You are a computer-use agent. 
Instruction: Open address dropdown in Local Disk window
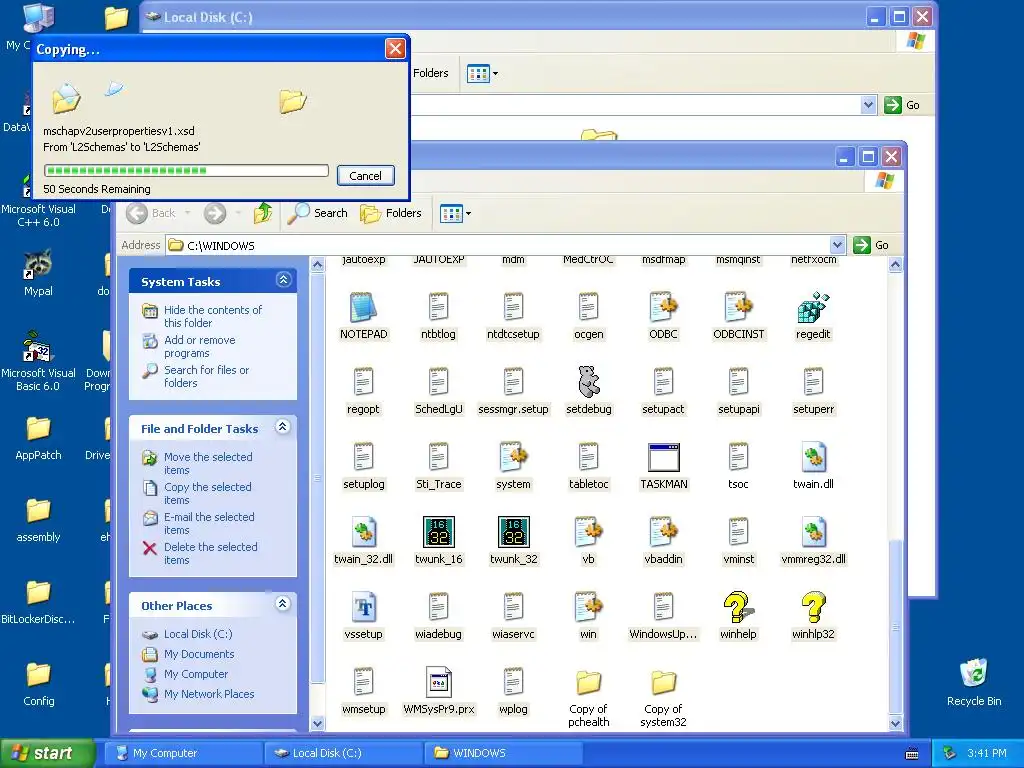point(868,104)
